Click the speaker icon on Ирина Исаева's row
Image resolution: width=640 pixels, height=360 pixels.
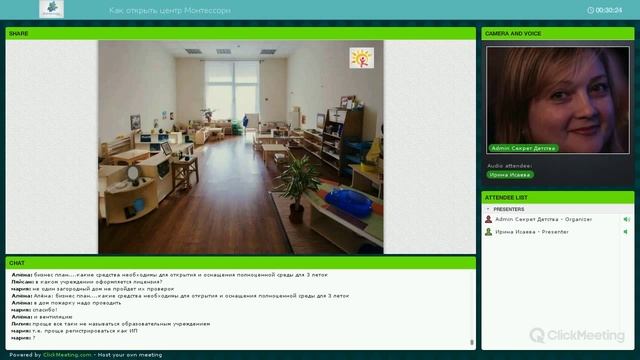626,232
